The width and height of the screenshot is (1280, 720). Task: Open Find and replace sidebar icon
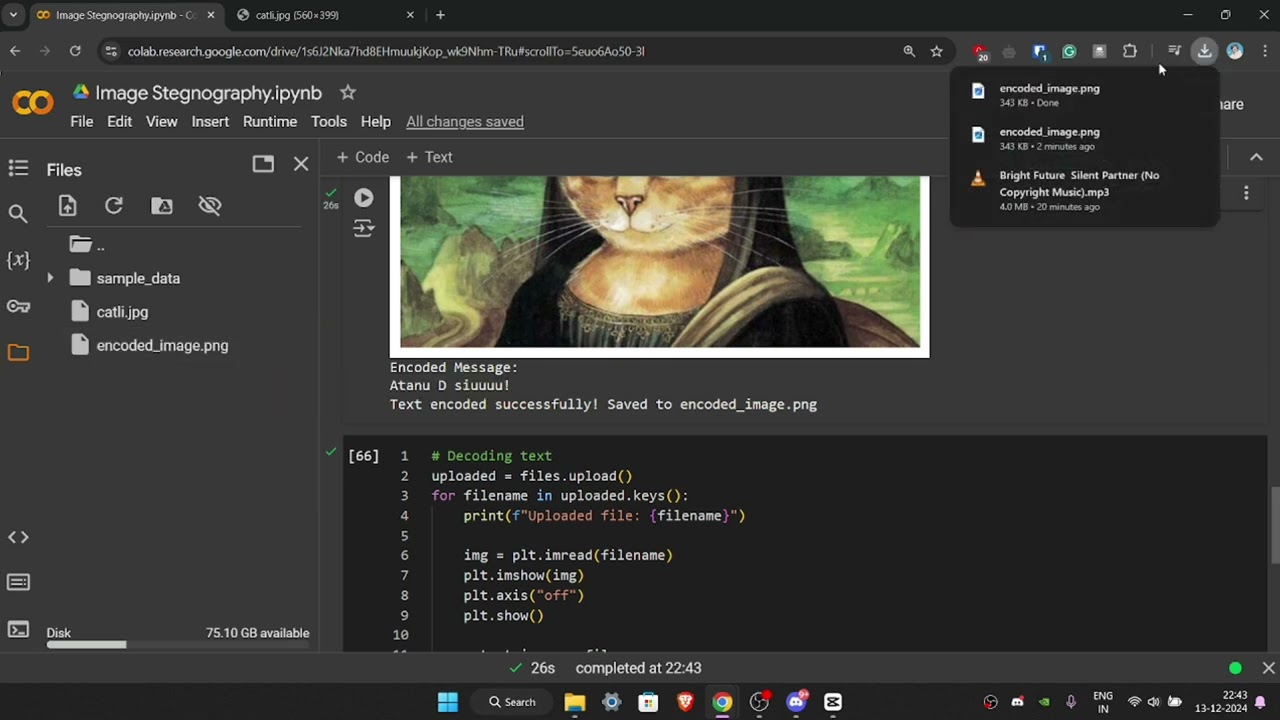click(x=18, y=213)
